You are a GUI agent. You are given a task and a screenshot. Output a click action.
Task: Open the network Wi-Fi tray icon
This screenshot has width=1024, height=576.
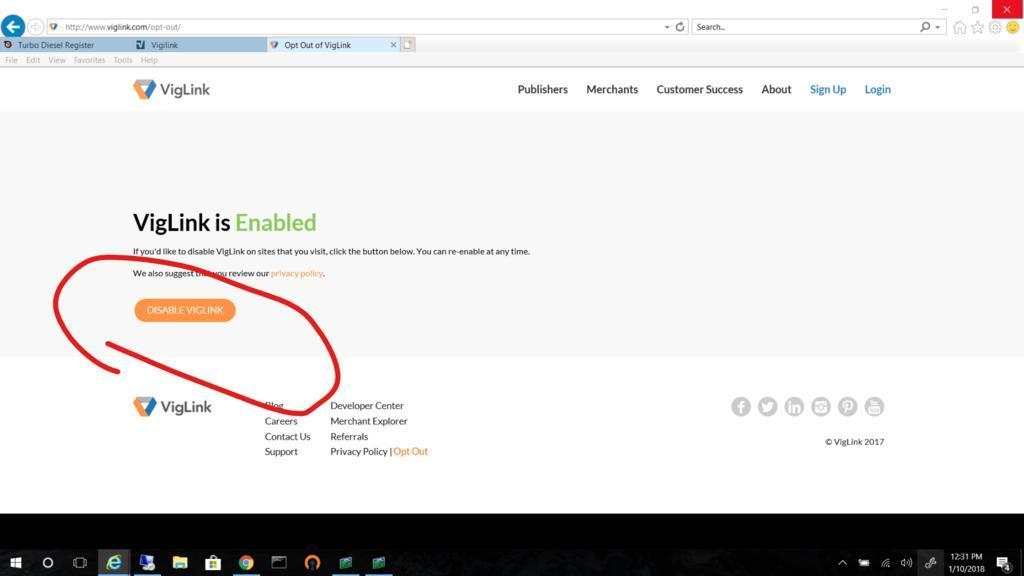[886, 562]
